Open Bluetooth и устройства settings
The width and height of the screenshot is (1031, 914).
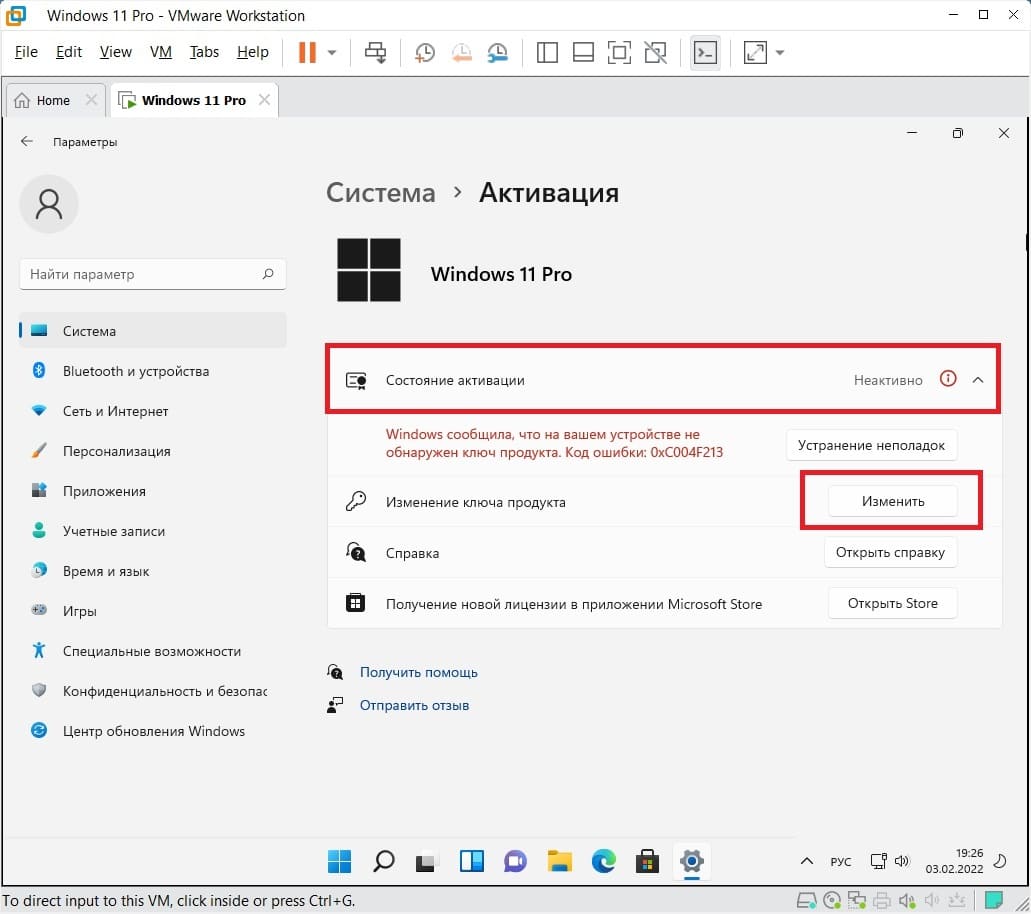tap(153, 371)
